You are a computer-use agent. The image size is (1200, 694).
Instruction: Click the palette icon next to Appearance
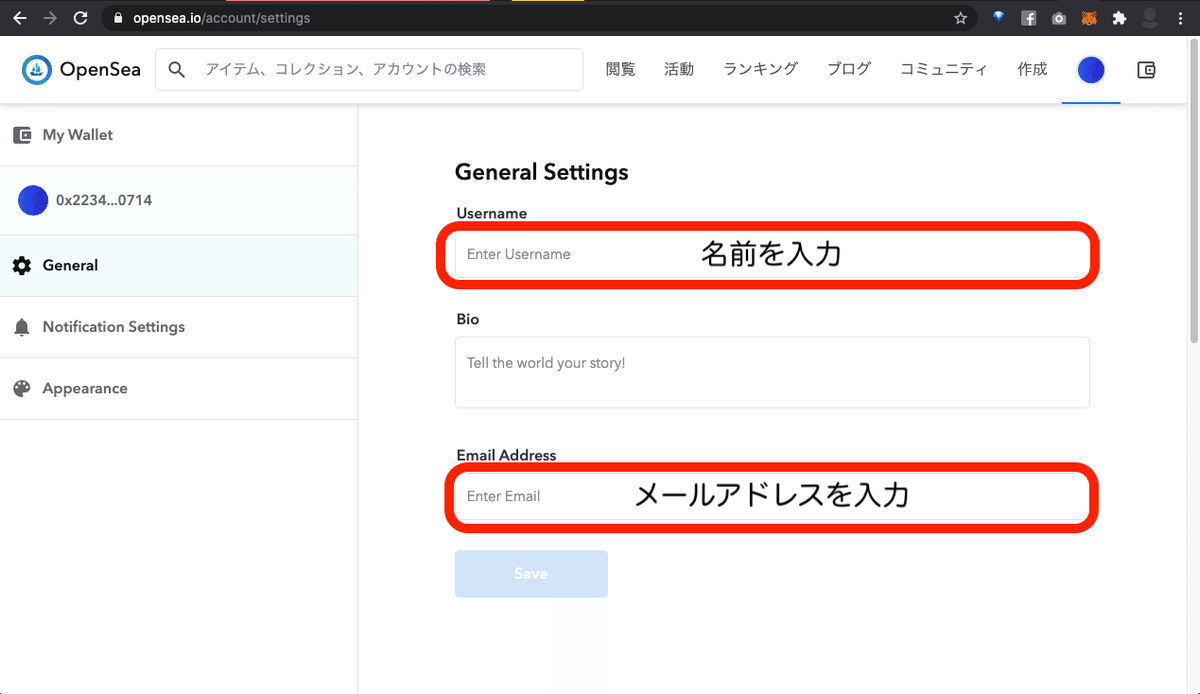click(x=22, y=388)
